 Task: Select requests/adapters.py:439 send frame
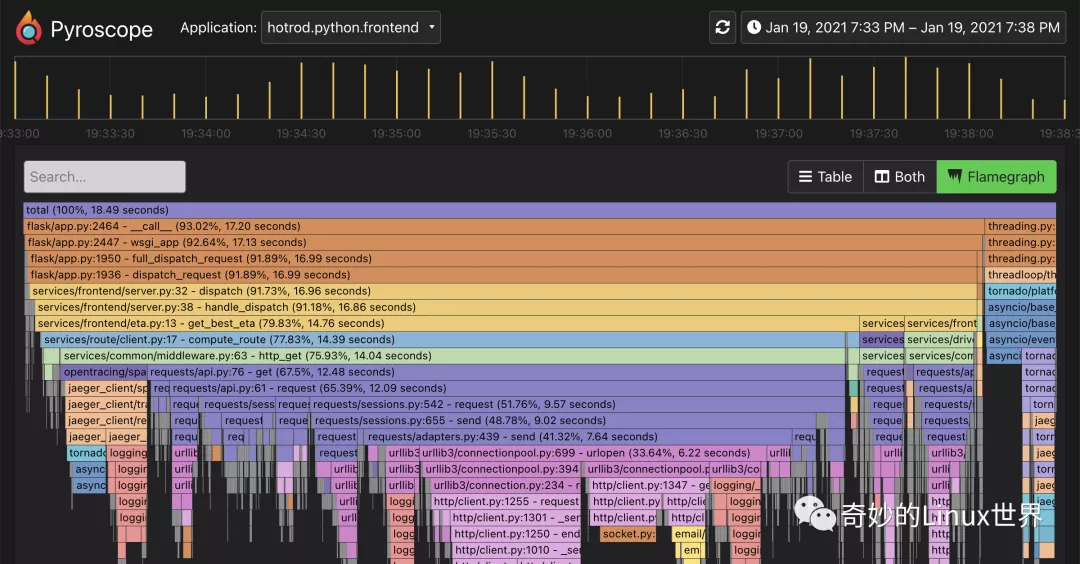(578, 437)
